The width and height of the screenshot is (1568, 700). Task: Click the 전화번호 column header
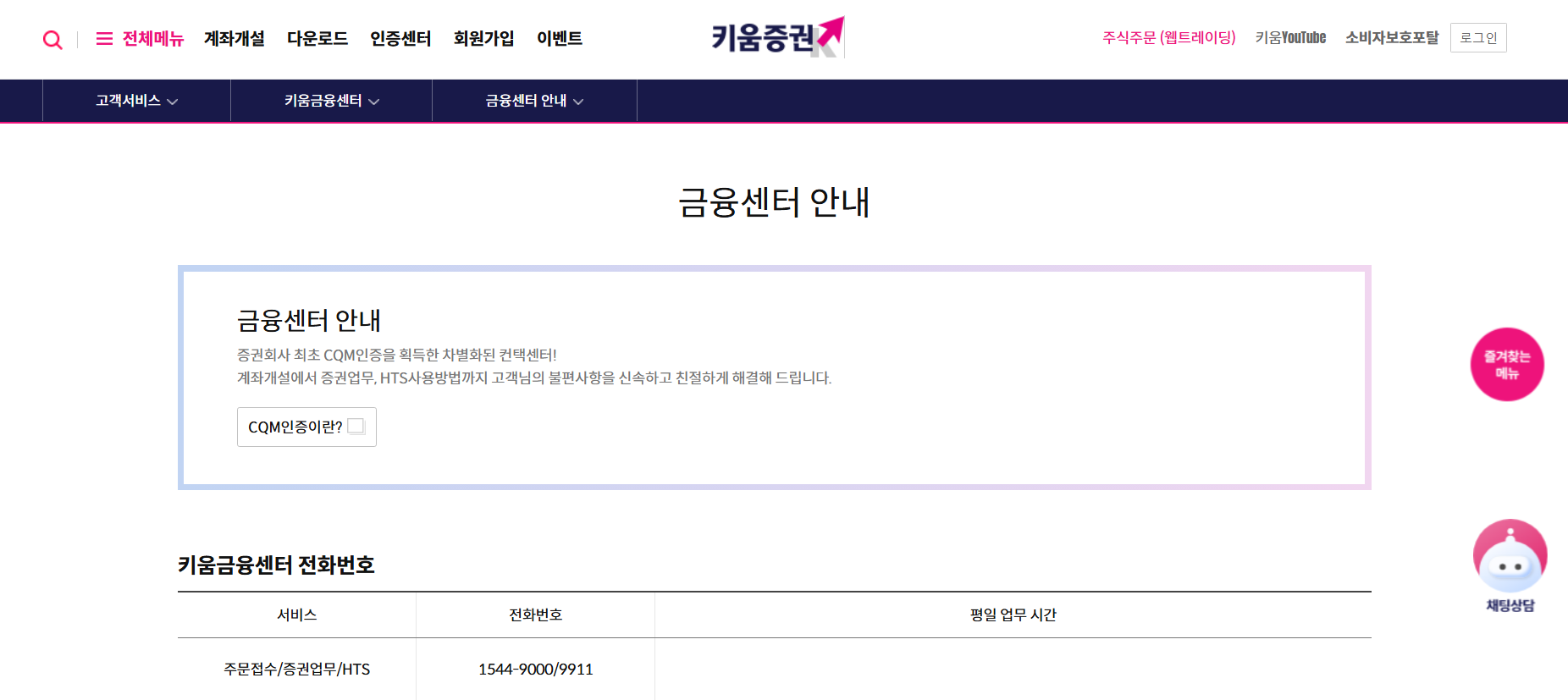click(535, 615)
